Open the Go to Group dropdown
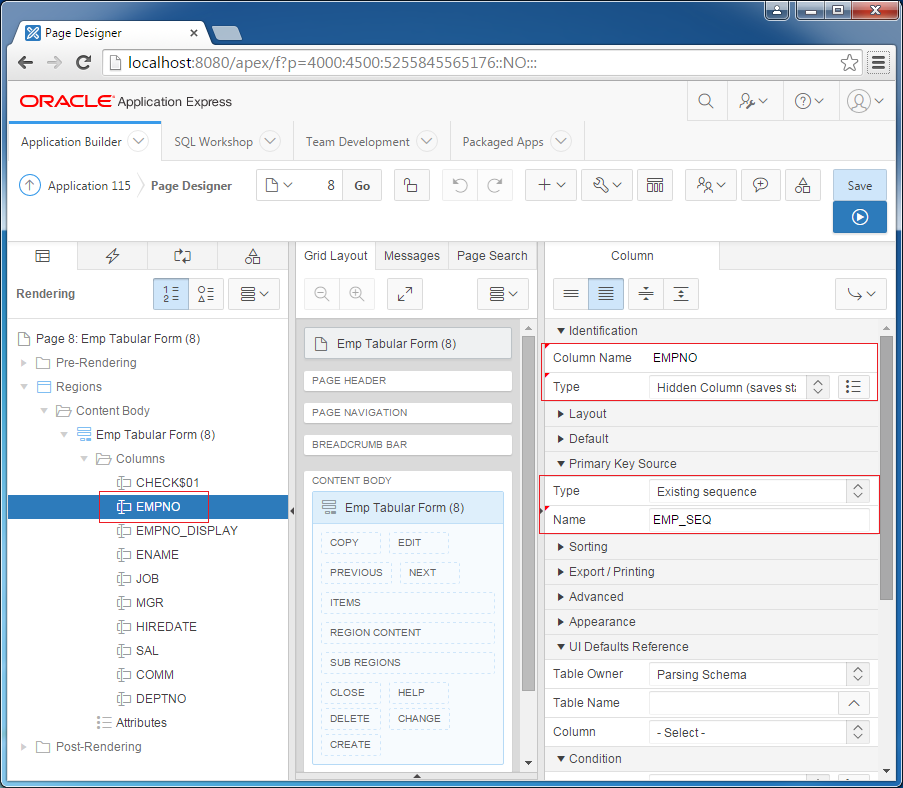 coord(860,294)
